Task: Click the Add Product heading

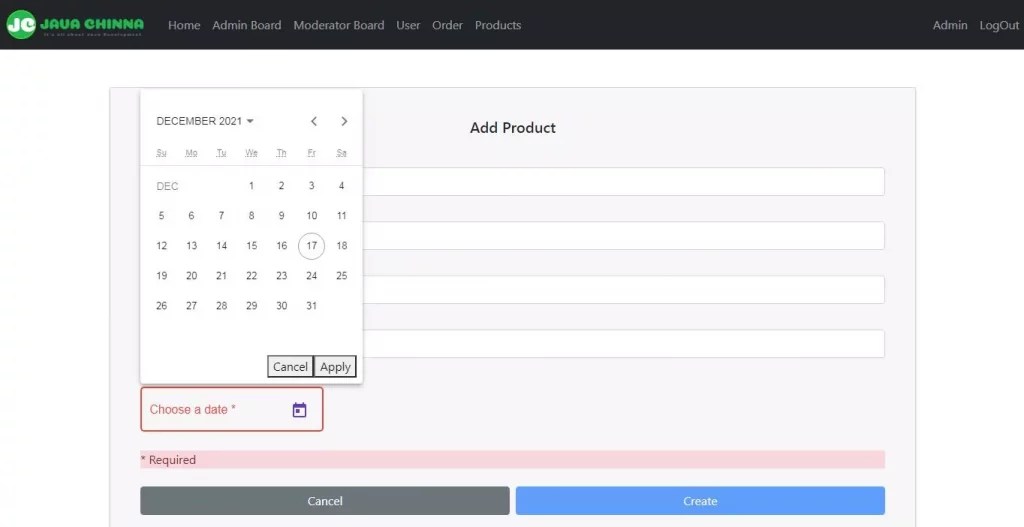Action: coord(513,127)
